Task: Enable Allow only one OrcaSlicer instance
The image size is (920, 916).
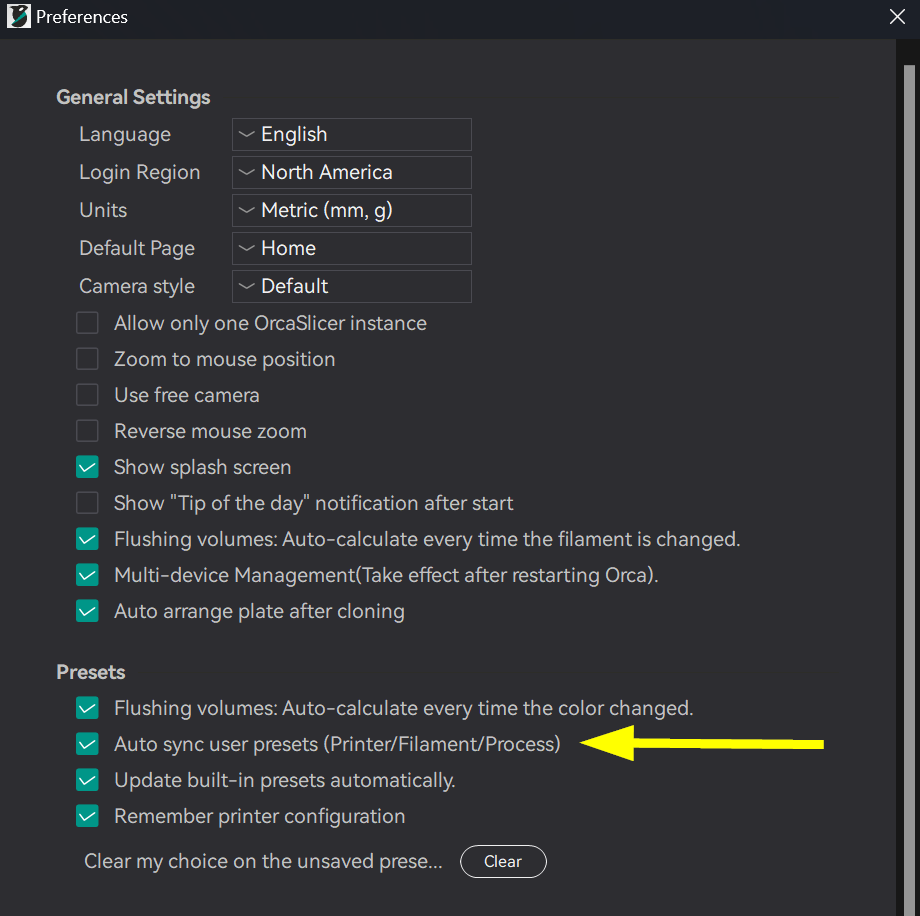Action: (x=87, y=323)
